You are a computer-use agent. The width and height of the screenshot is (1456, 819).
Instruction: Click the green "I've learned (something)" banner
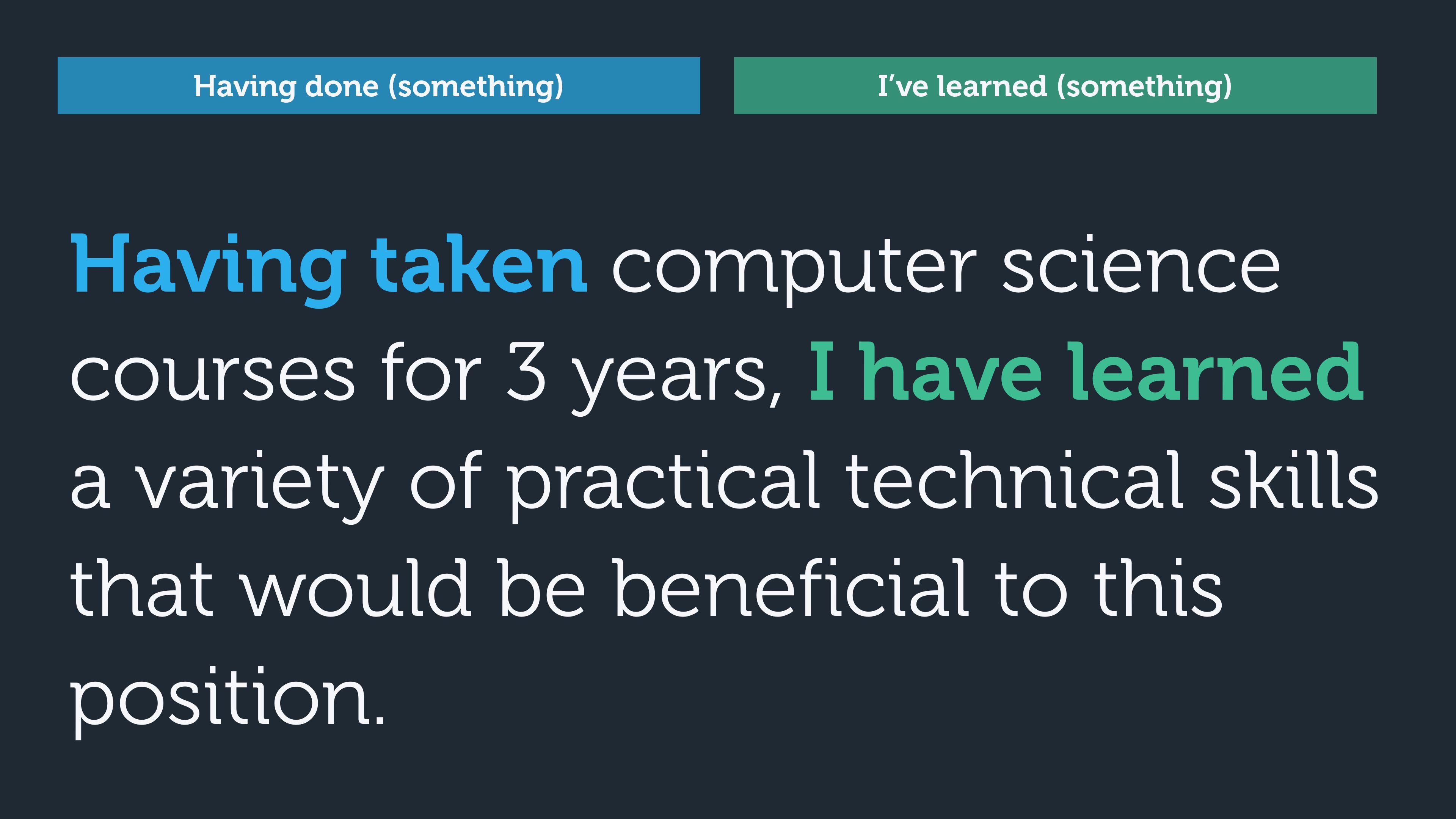(x=1055, y=86)
